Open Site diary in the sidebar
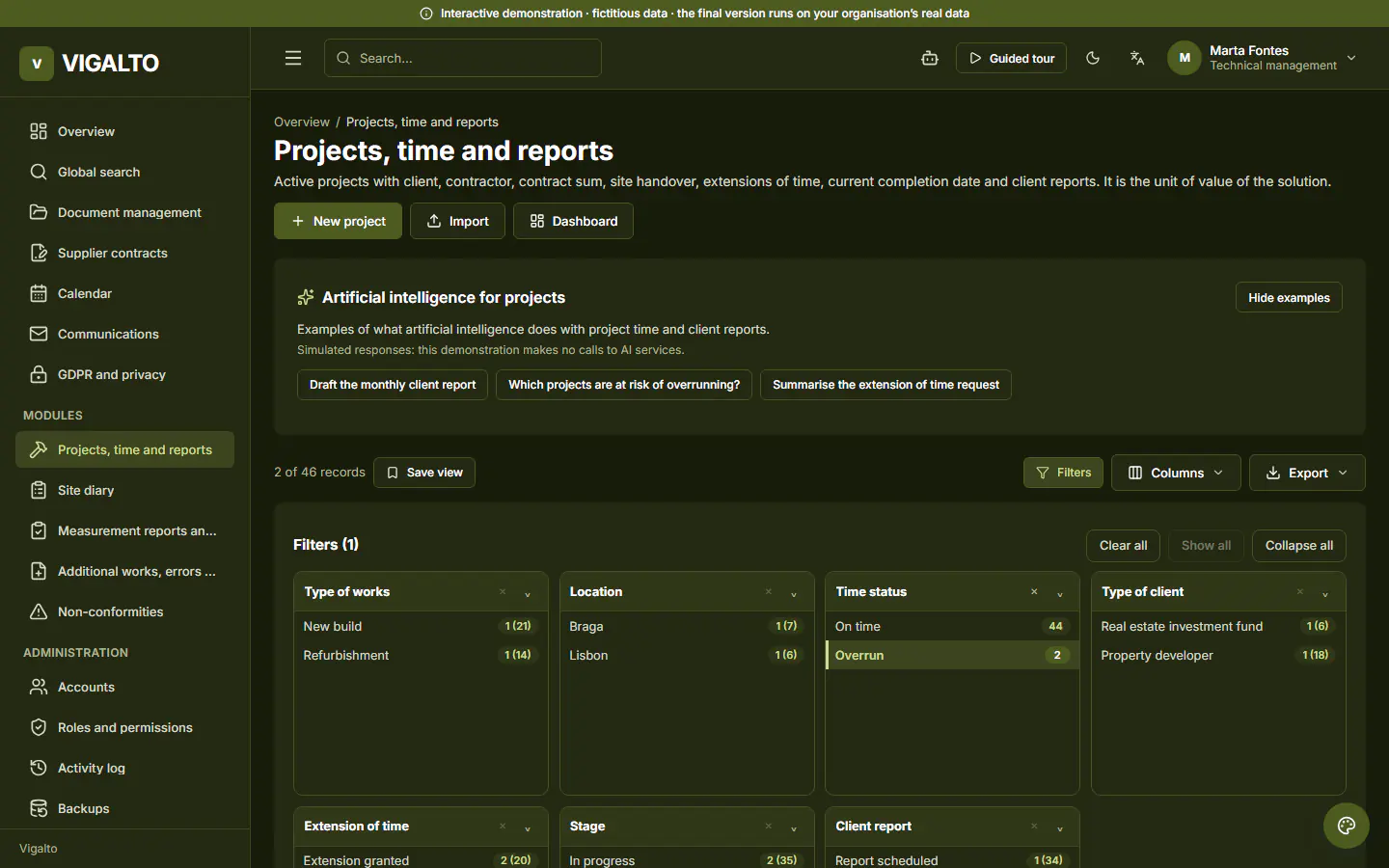1389x868 pixels. click(125, 490)
